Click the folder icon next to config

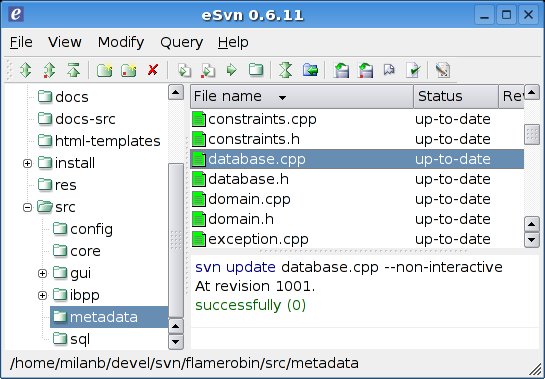[60, 228]
